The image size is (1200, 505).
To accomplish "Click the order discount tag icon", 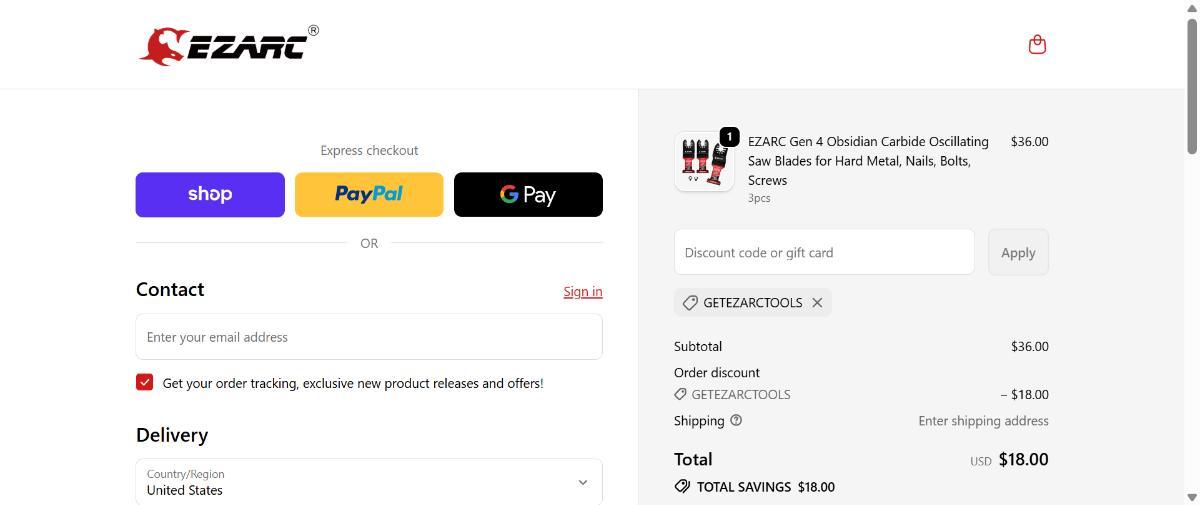I will pyautogui.click(x=681, y=394).
